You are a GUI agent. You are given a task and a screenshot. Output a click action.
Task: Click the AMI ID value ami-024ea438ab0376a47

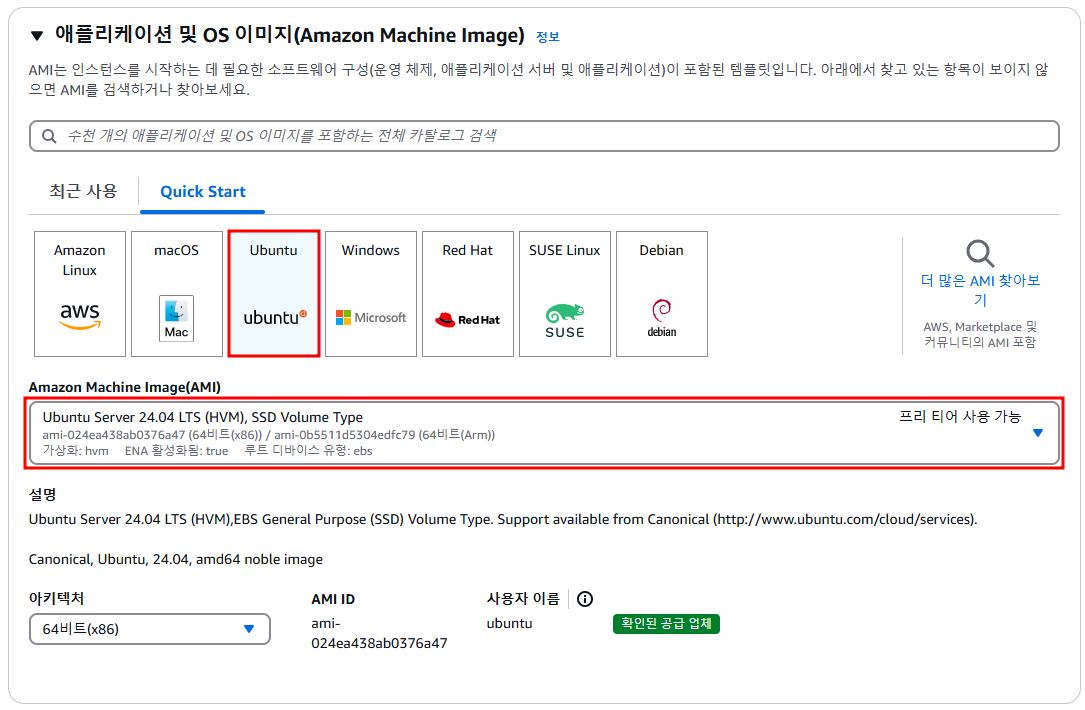click(x=379, y=633)
